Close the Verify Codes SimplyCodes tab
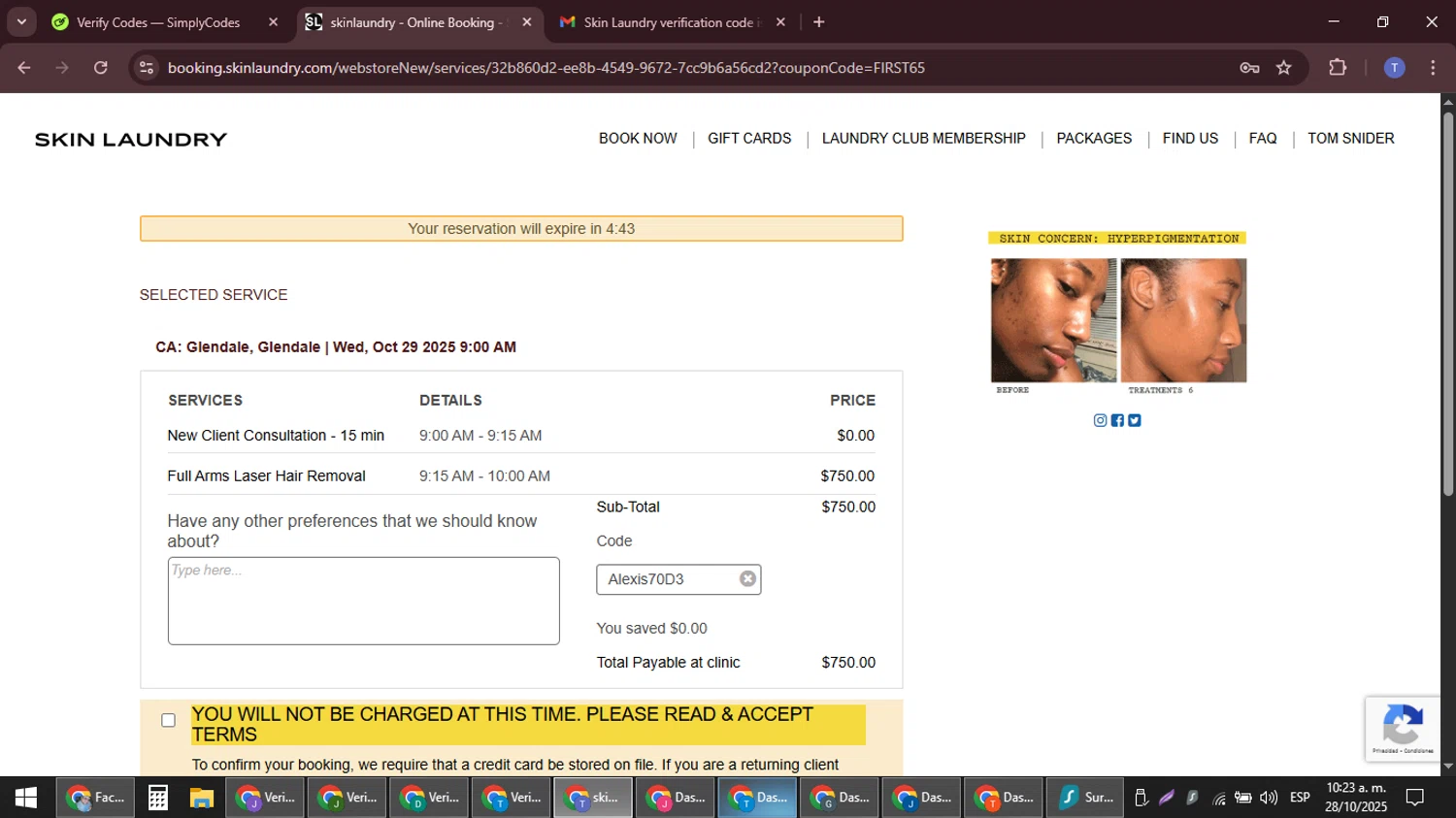1456x818 pixels. (273, 22)
